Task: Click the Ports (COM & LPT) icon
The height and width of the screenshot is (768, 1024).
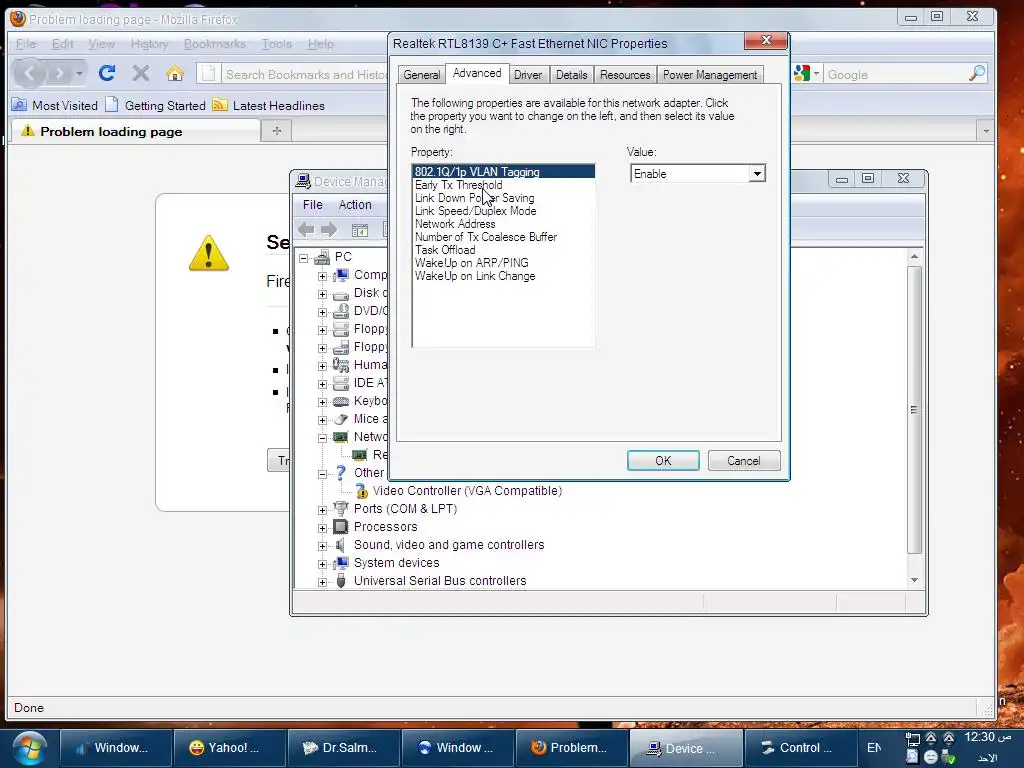Action: (x=340, y=508)
